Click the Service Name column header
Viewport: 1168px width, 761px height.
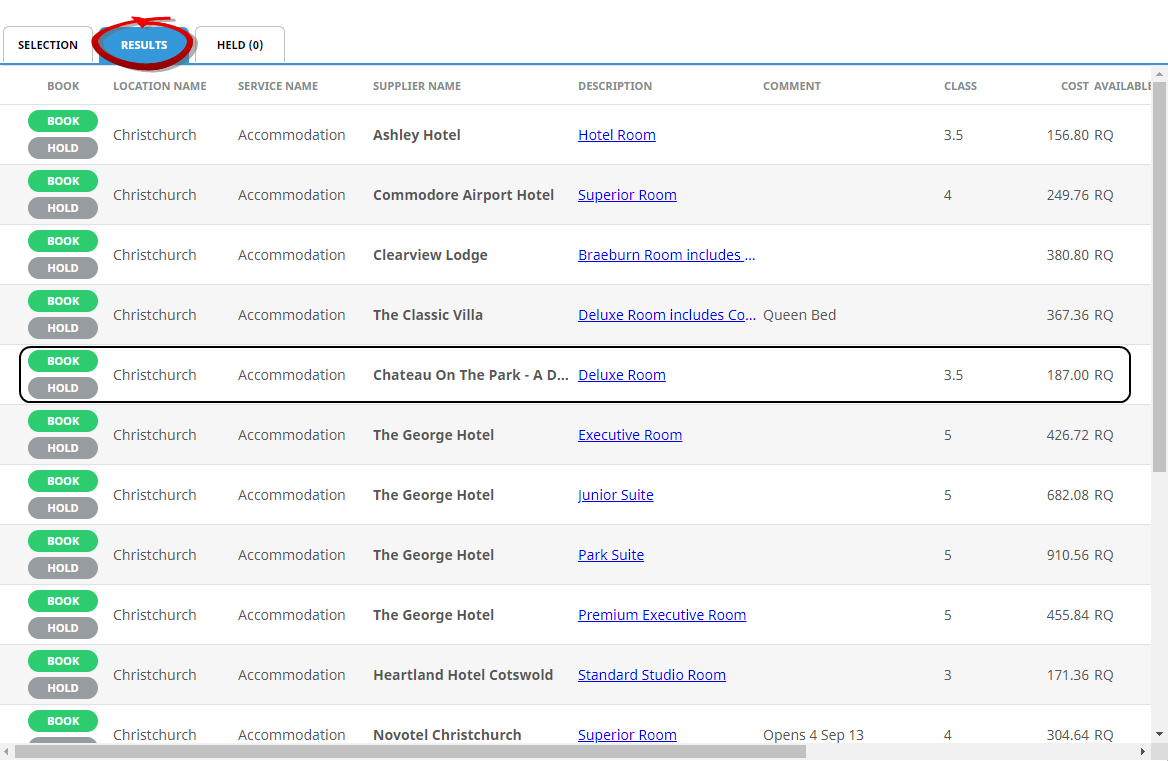point(278,86)
